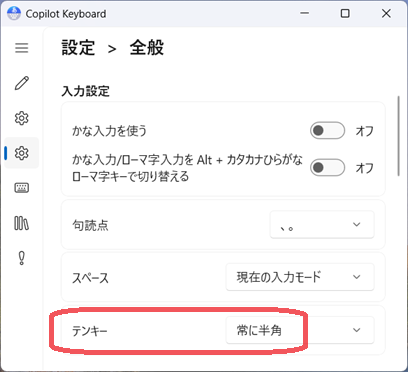
Task: Open the books library icon in sidebar
Action: pyautogui.click(x=22, y=223)
